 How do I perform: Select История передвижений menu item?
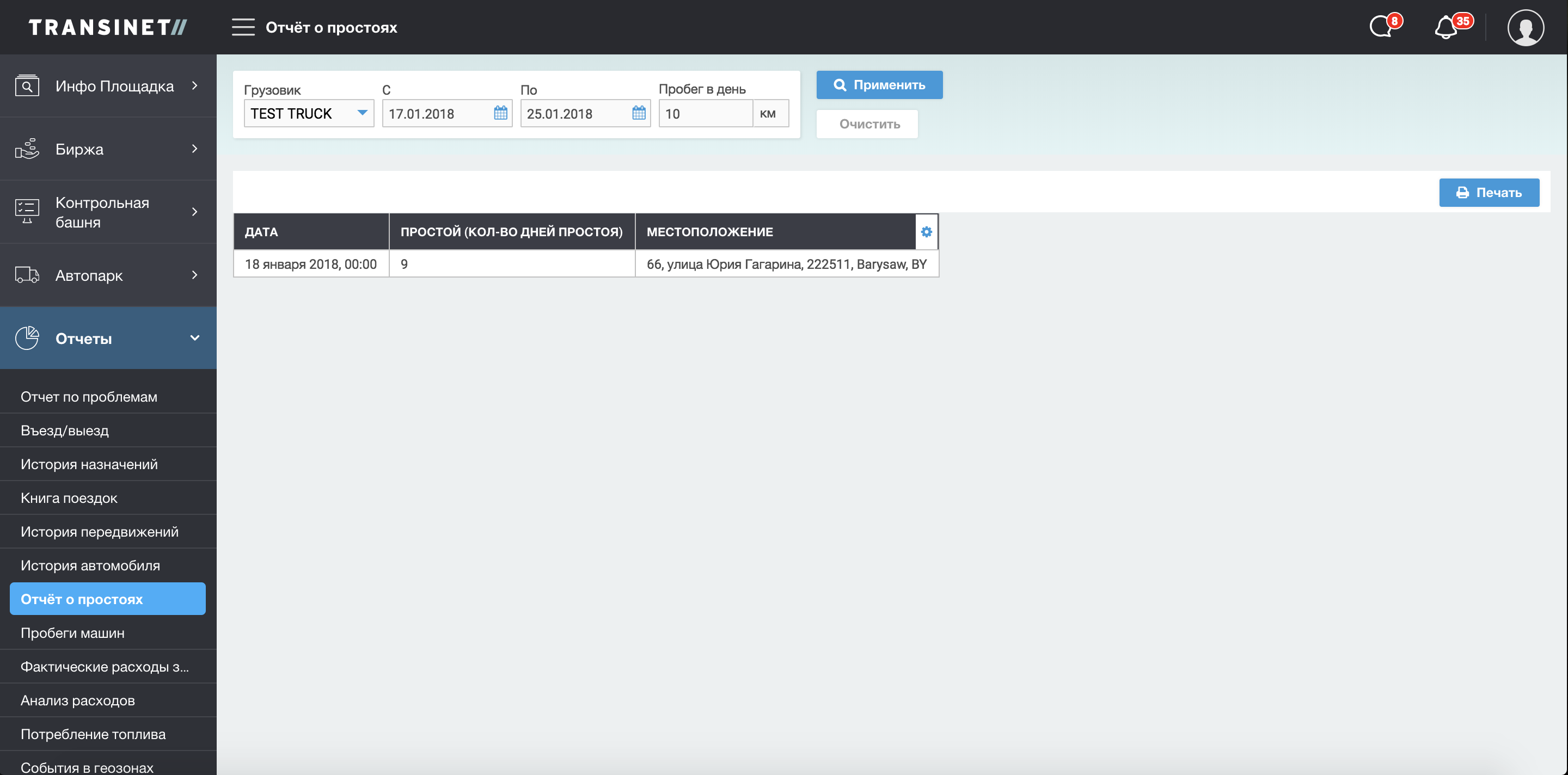tap(99, 532)
